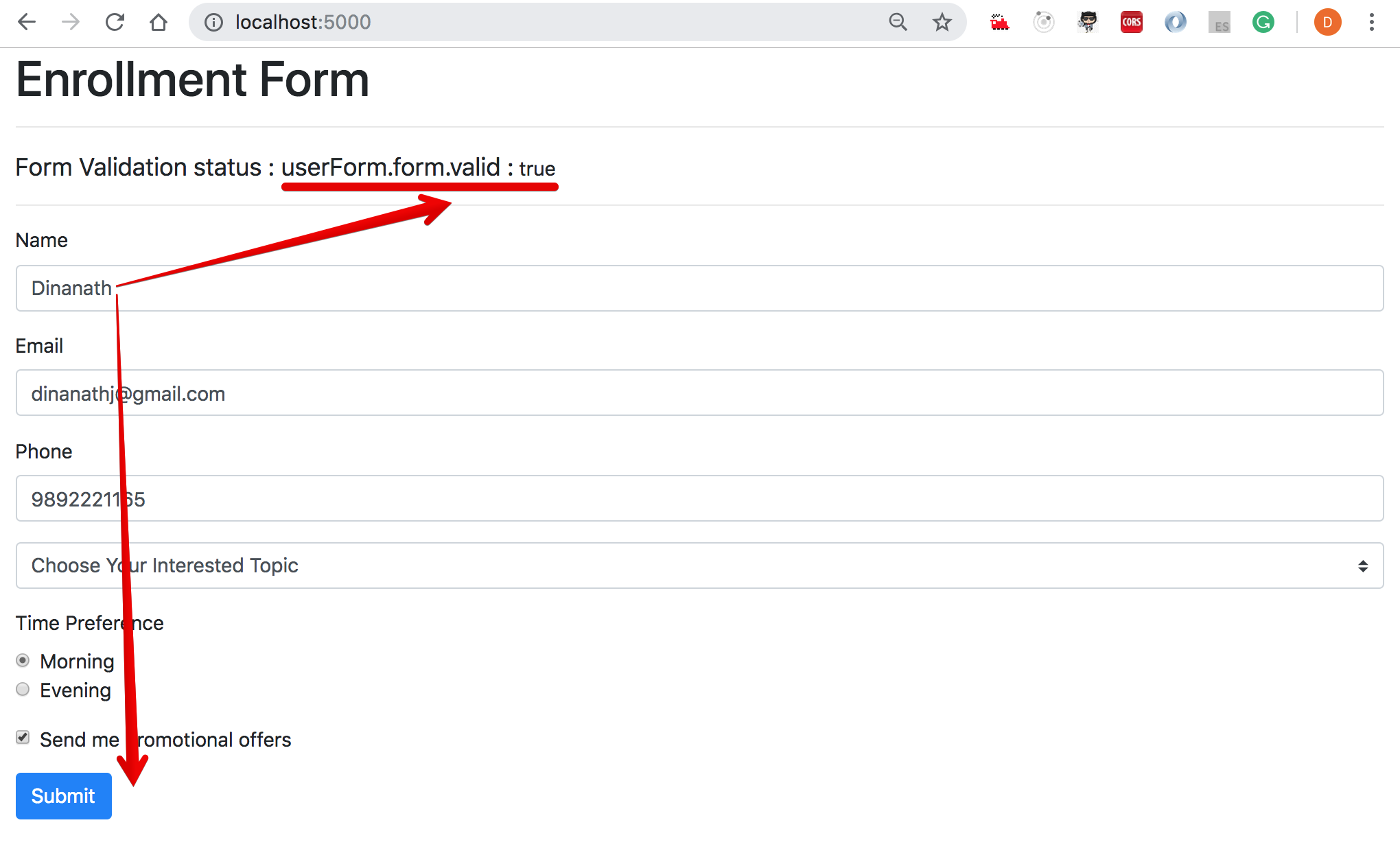Select the Morning radio button
The image size is (1400, 851).
click(x=22, y=661)
